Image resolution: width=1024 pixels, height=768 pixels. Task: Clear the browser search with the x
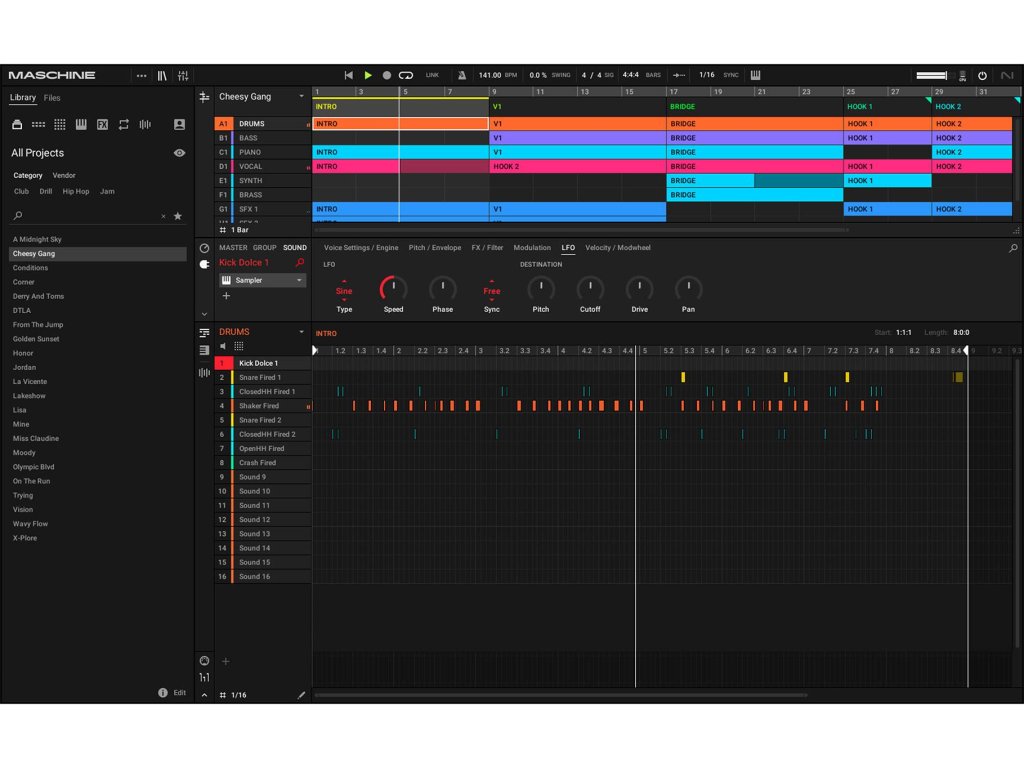click(x=163, y=216)
